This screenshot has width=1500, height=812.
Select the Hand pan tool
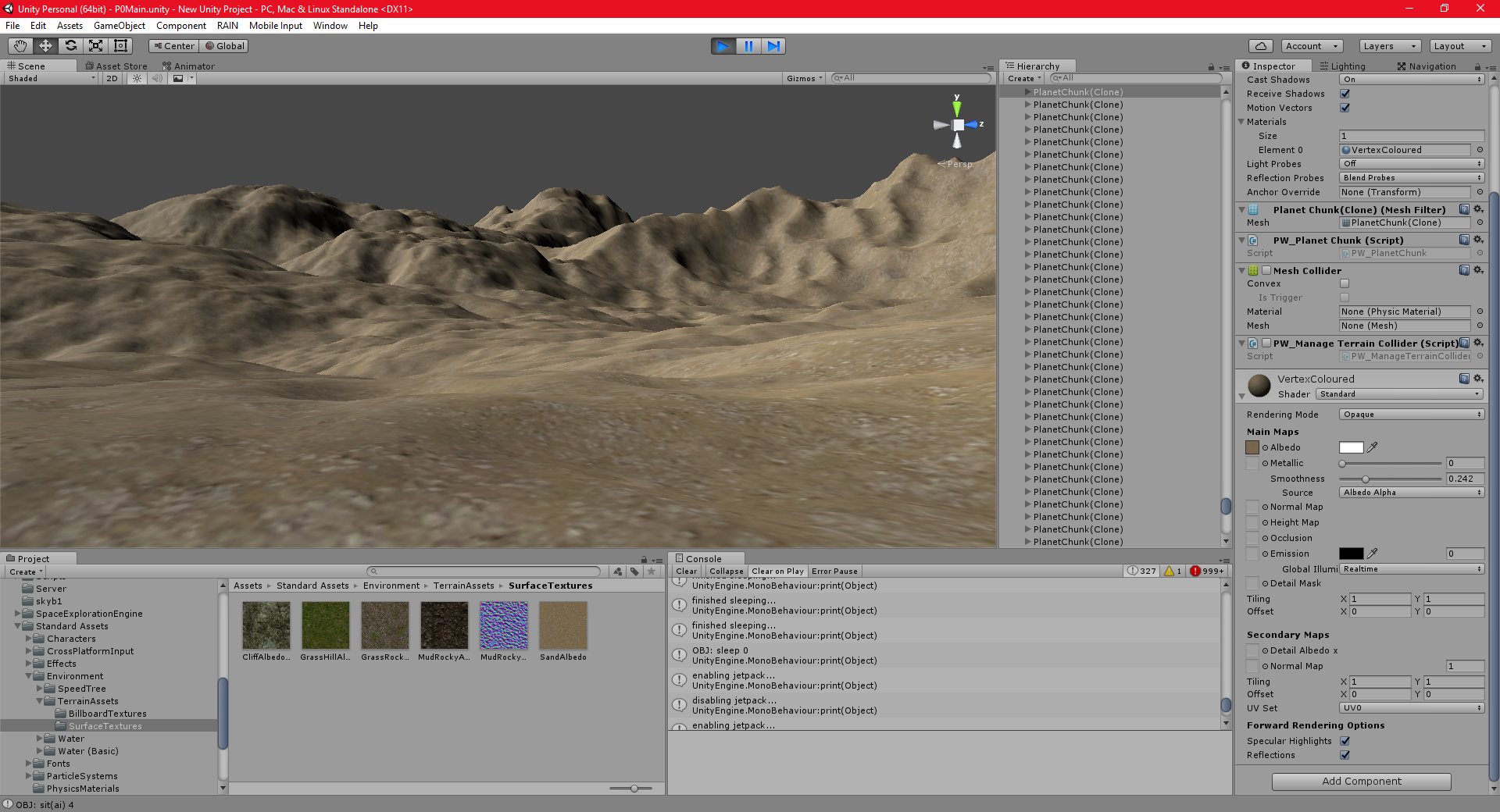pos(20,46)
